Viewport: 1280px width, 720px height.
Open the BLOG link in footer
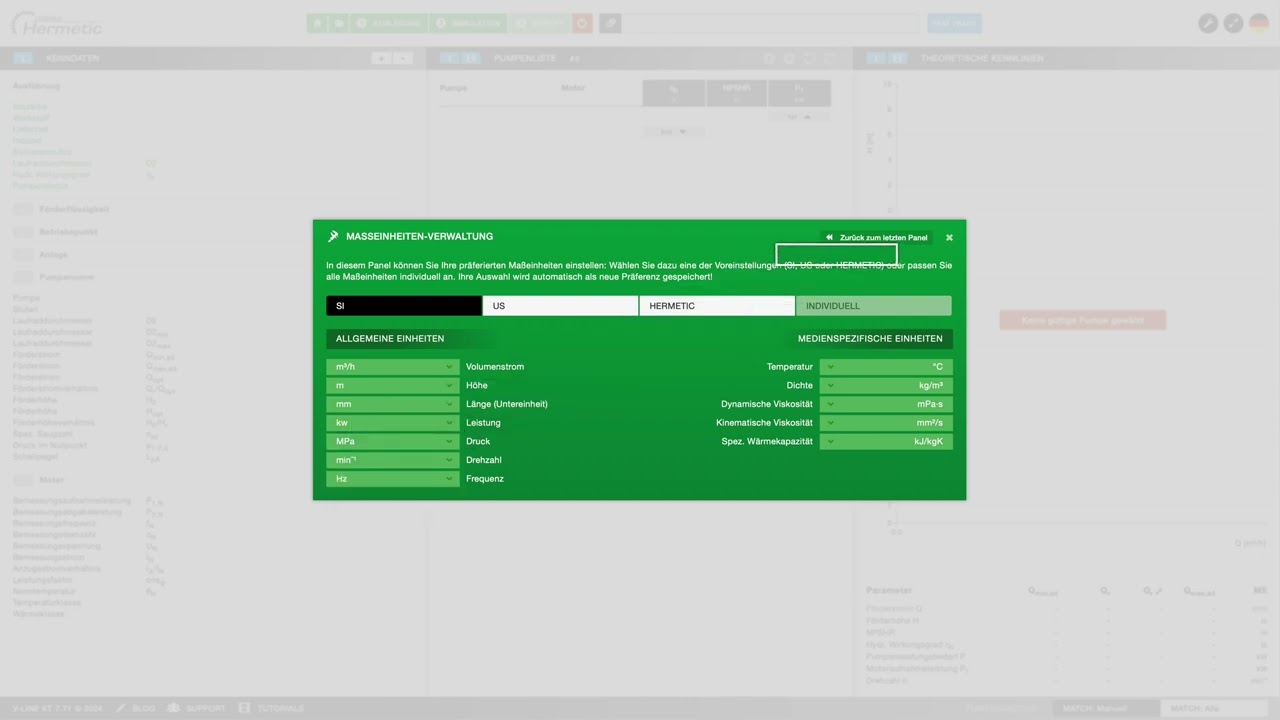click(x=136, y=708)
